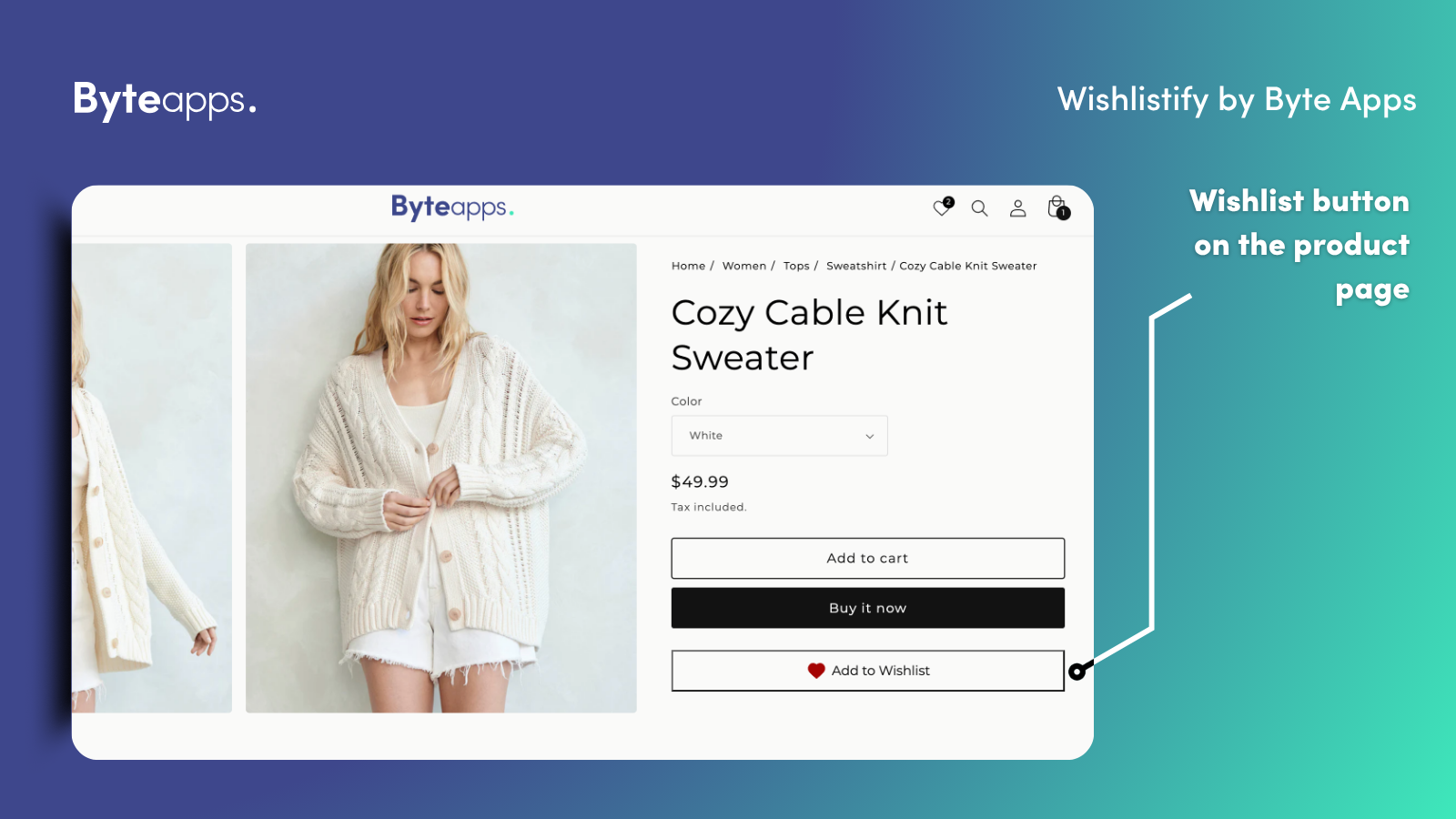This screenshot has width=1456, height=819.
Task: Open the shopping bag cart icon
Action: point(1057,207)
